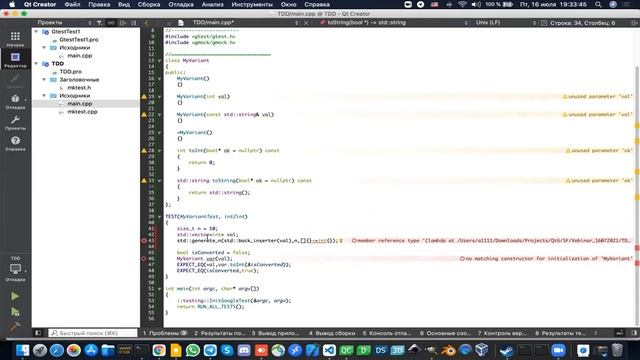The image size is (640, 360).
Task: Click synchronize-with-editor link icon in Projects panel
Action: (111, 23)
